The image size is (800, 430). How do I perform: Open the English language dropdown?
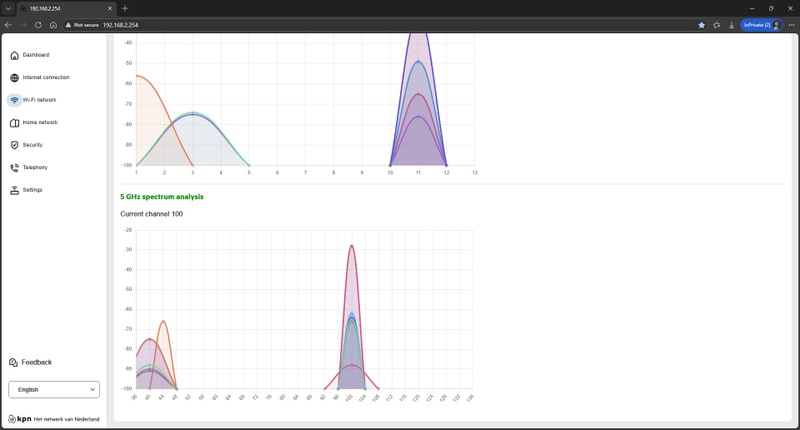point(54,389)
